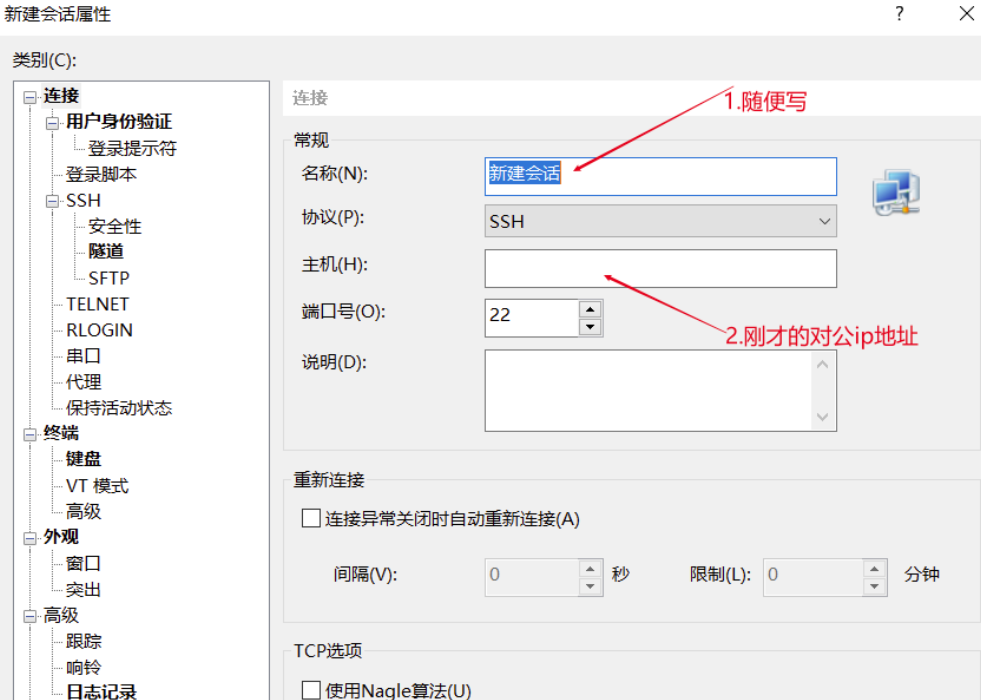Select 终端 category
Screen dimensions: 981x700
pyautogui.click(x=61, y=433)
